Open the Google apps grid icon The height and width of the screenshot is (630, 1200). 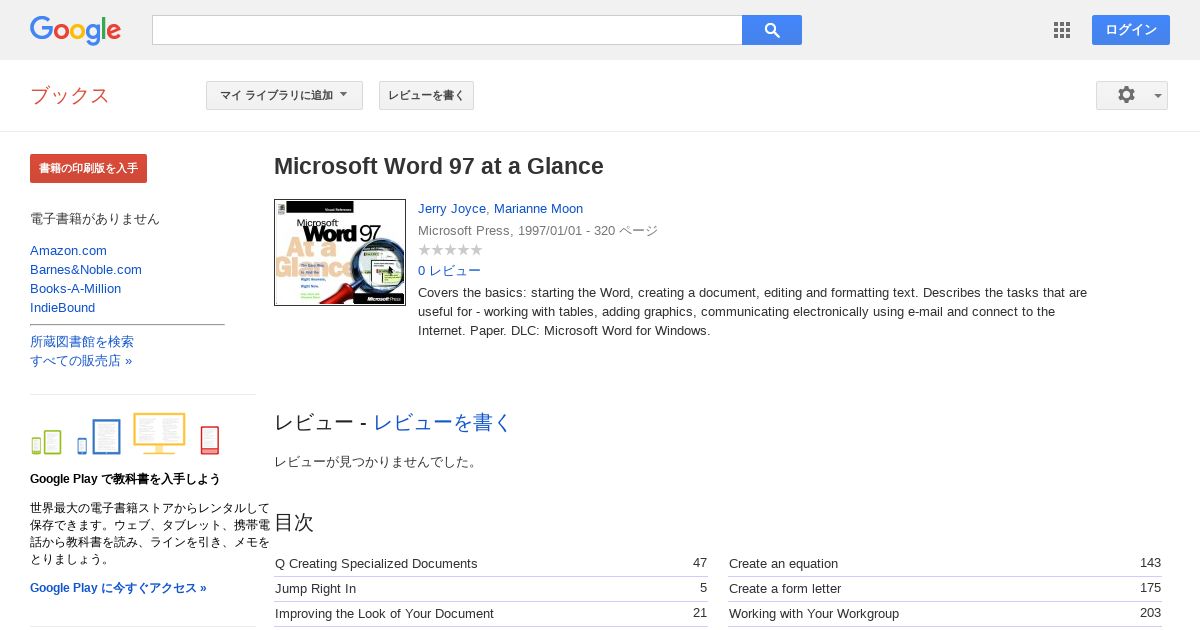[1062, 30]
